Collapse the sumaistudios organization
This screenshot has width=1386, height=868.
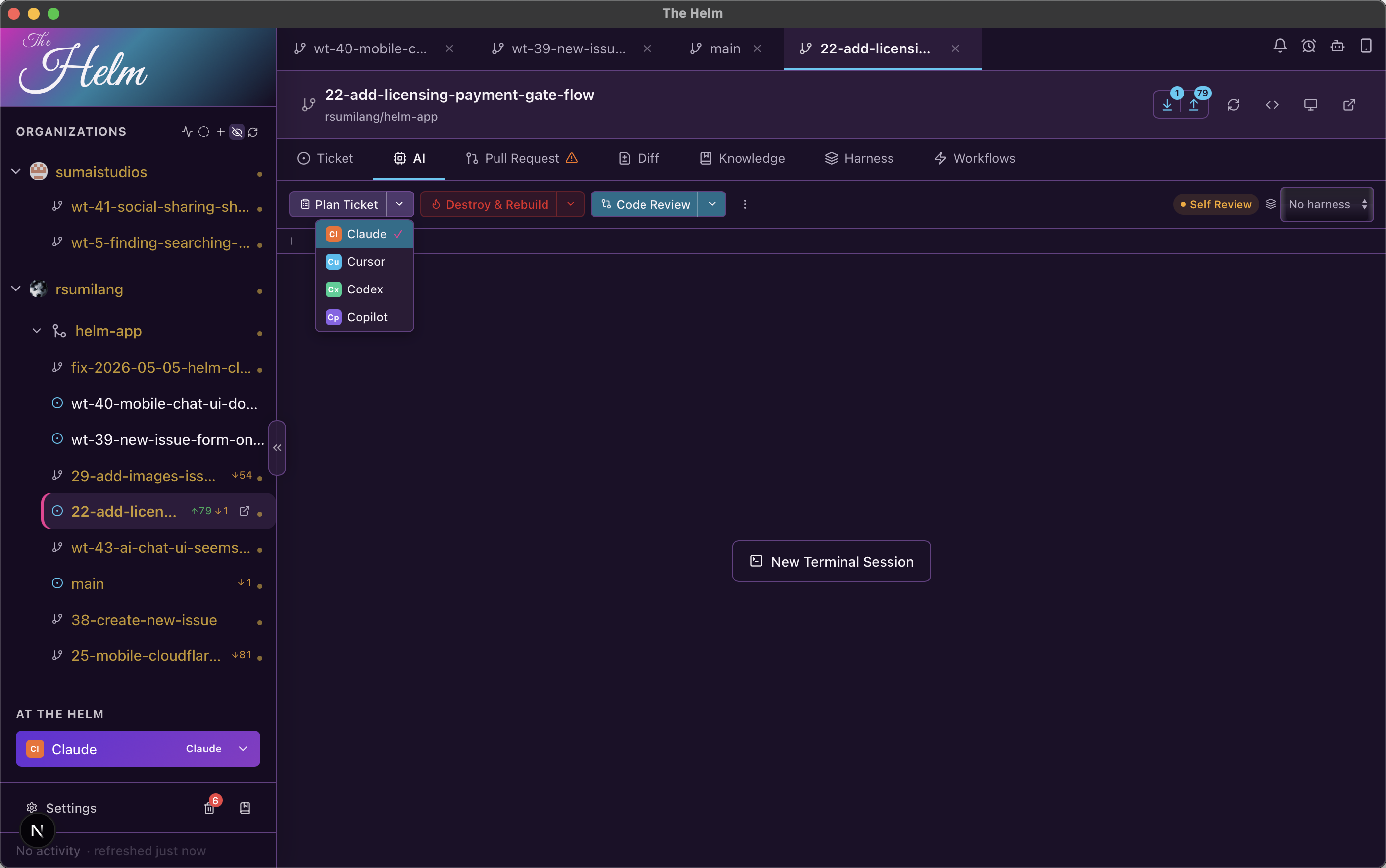click(x=16, y=172)
